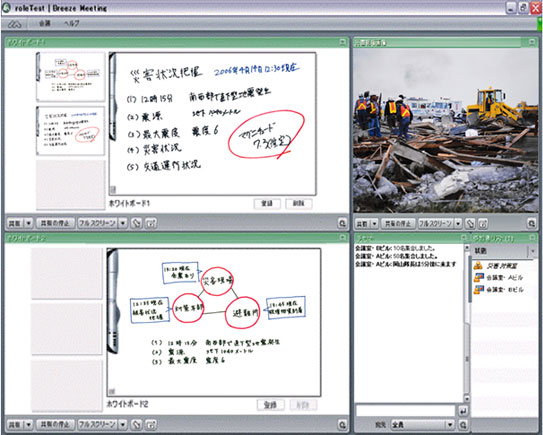Maximize the chat pod via its header icon
This screenshot has width=543, height=435.
[x=464, y=238]
